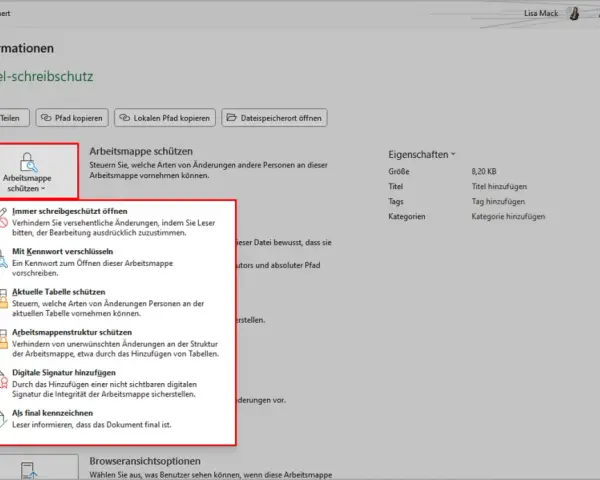Click Tag hinzufügen field

[498, 201]
